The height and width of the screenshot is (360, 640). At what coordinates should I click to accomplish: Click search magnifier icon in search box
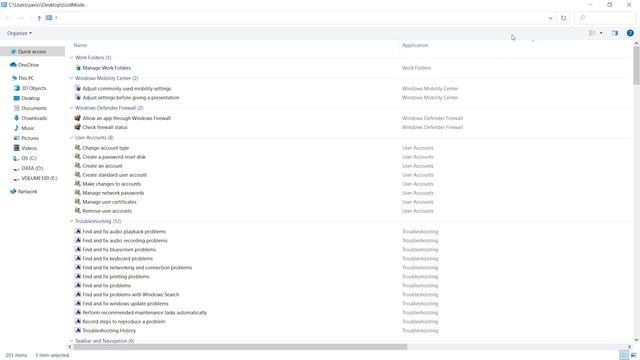pyautogui.click(x=582, y=18)
